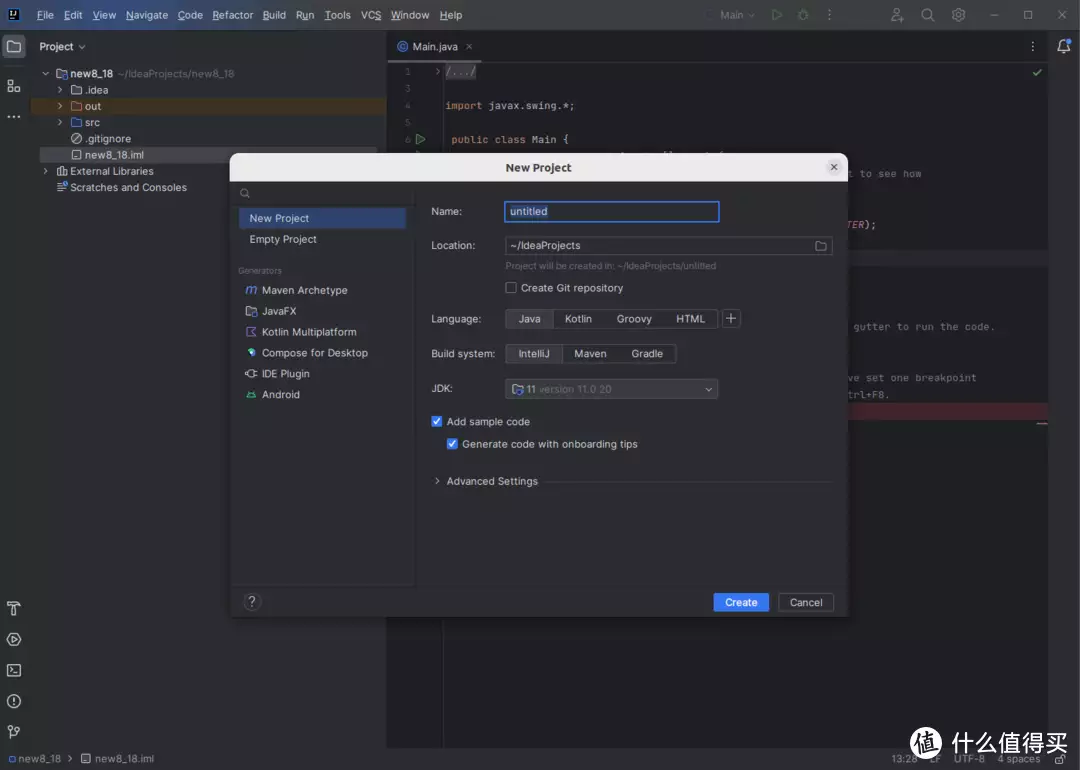1080x770 pixels.
Task: Open more run actions vertical dots
Action: pos(829,14)
